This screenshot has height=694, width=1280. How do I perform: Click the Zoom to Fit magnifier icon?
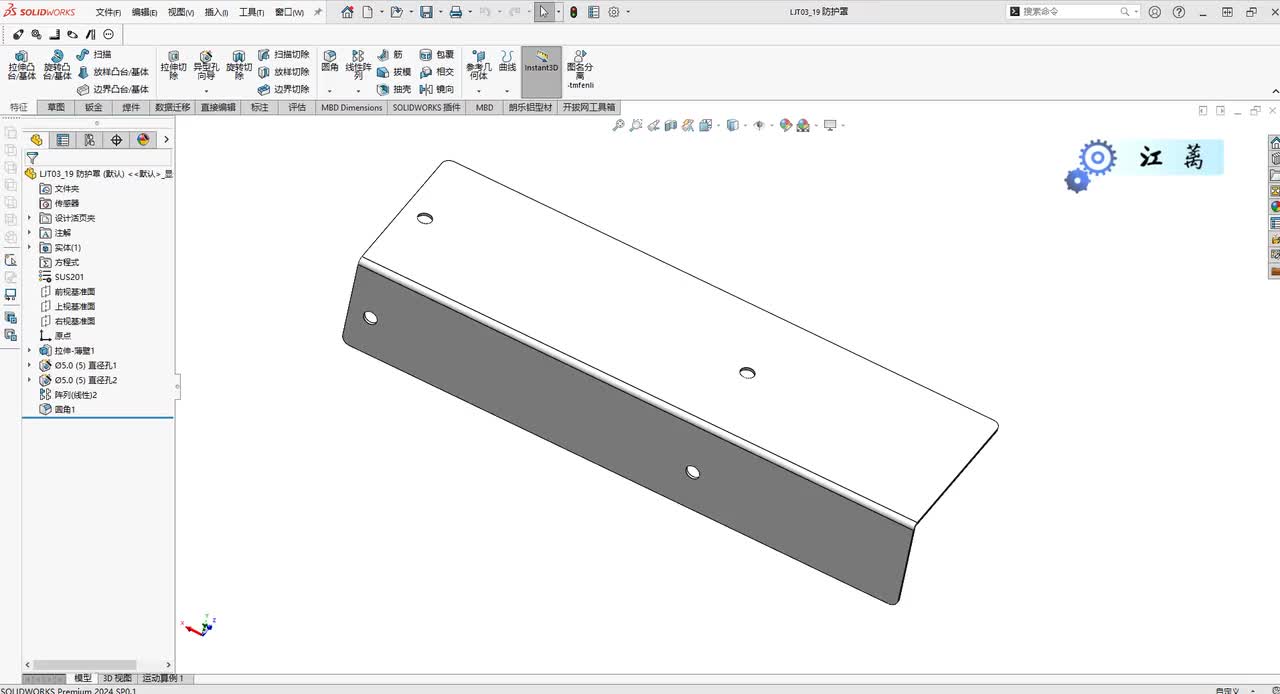(x=618, y=125)
